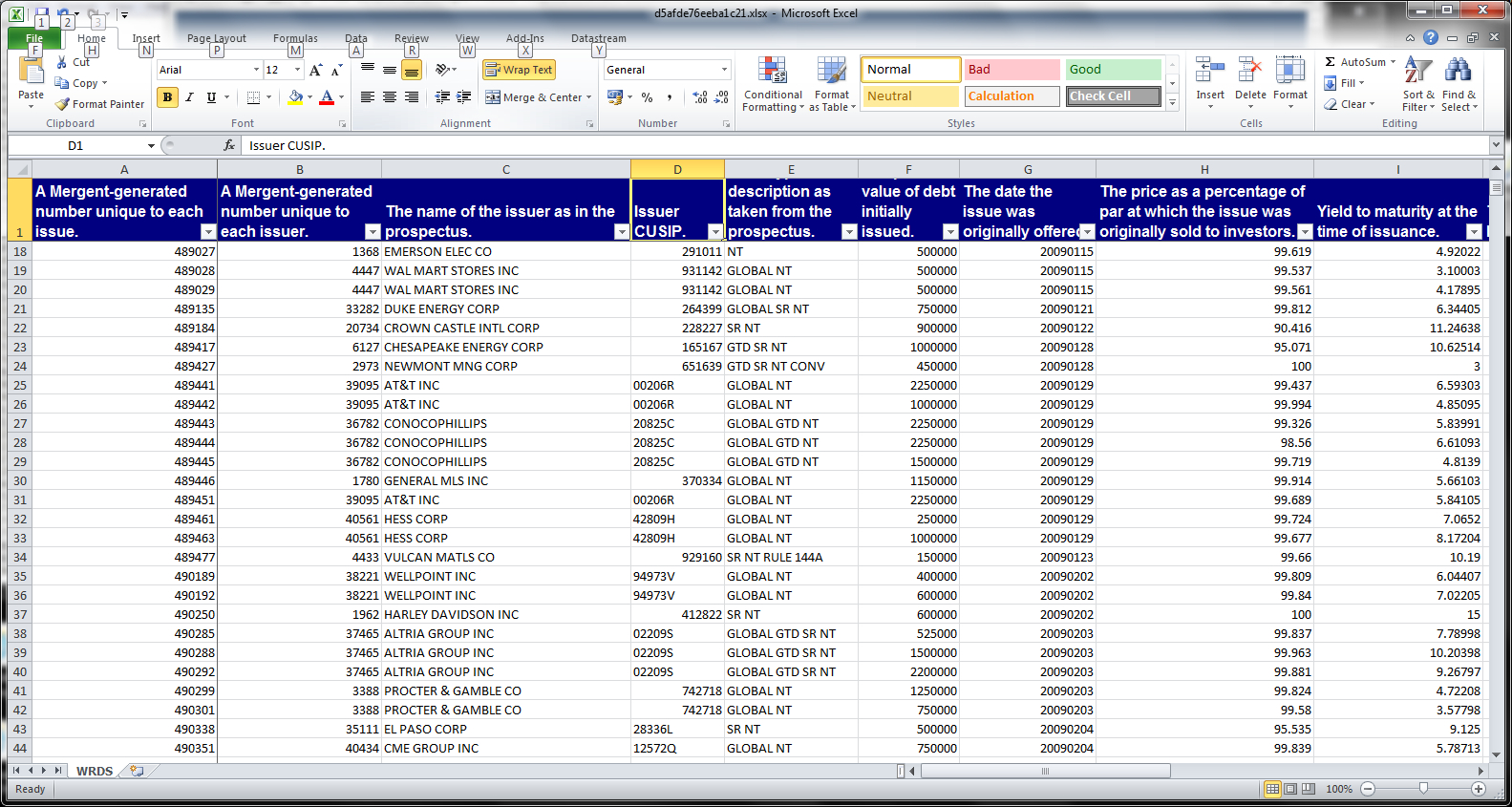
Task: Click the formula bar text field
Action: click(x=864, y=145)
